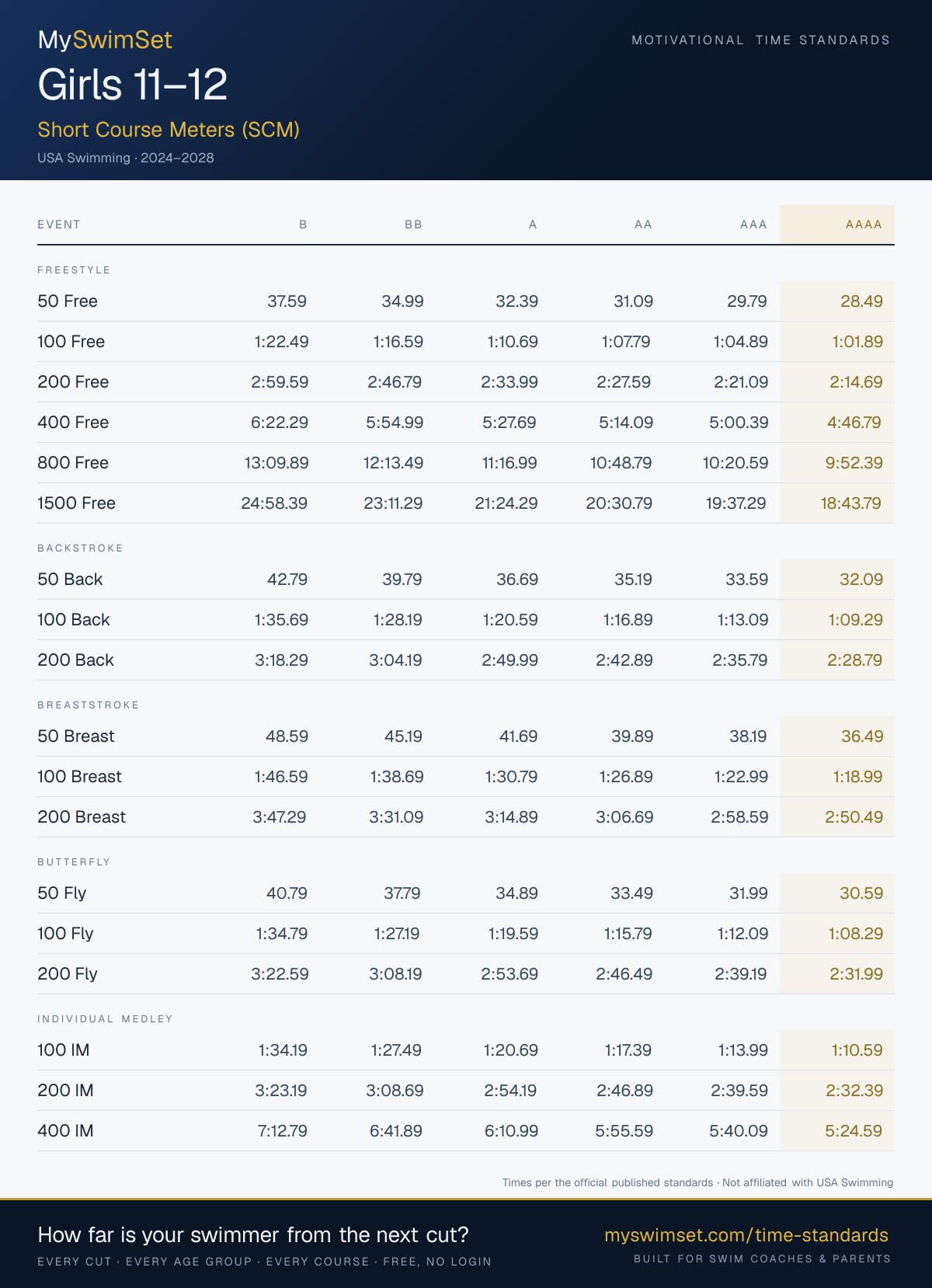Viewport: 932px width, 1288px height.
Task: Open the myswimset.com/time-standards link
Action: pyautogui.click(x=746, y=1235)
